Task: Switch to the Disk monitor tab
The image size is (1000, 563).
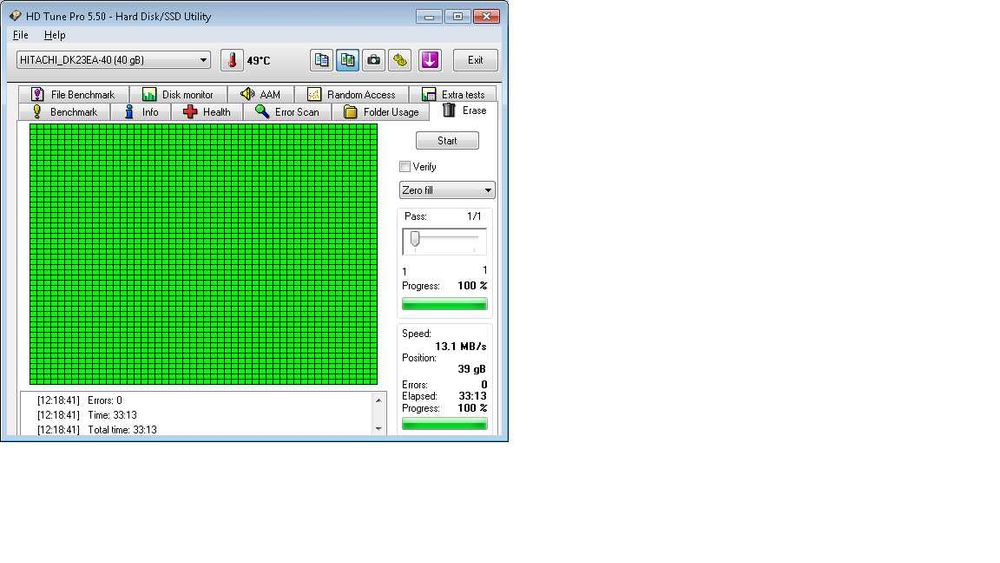Action: coord(179,94)
